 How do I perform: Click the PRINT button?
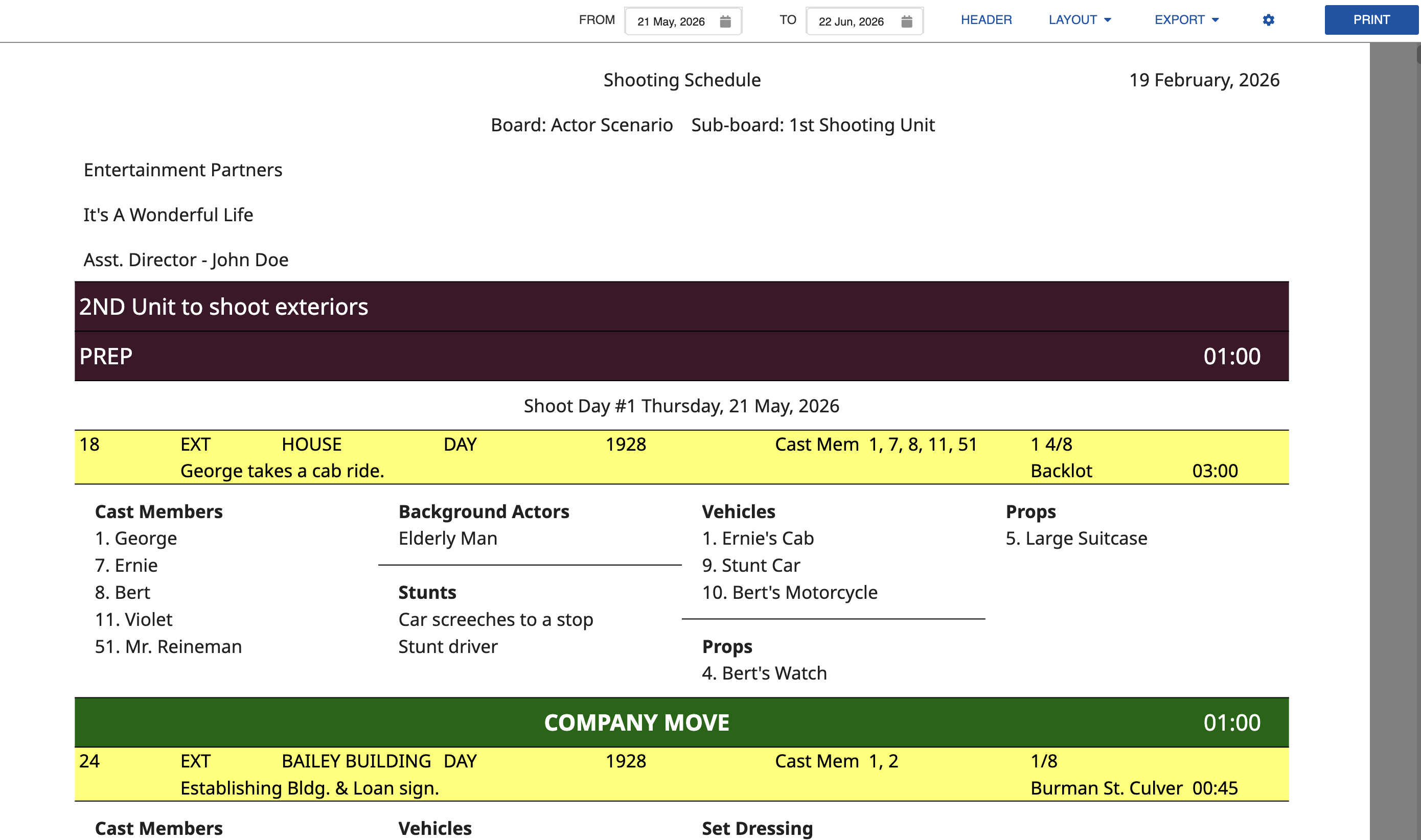coord(1370,20)
